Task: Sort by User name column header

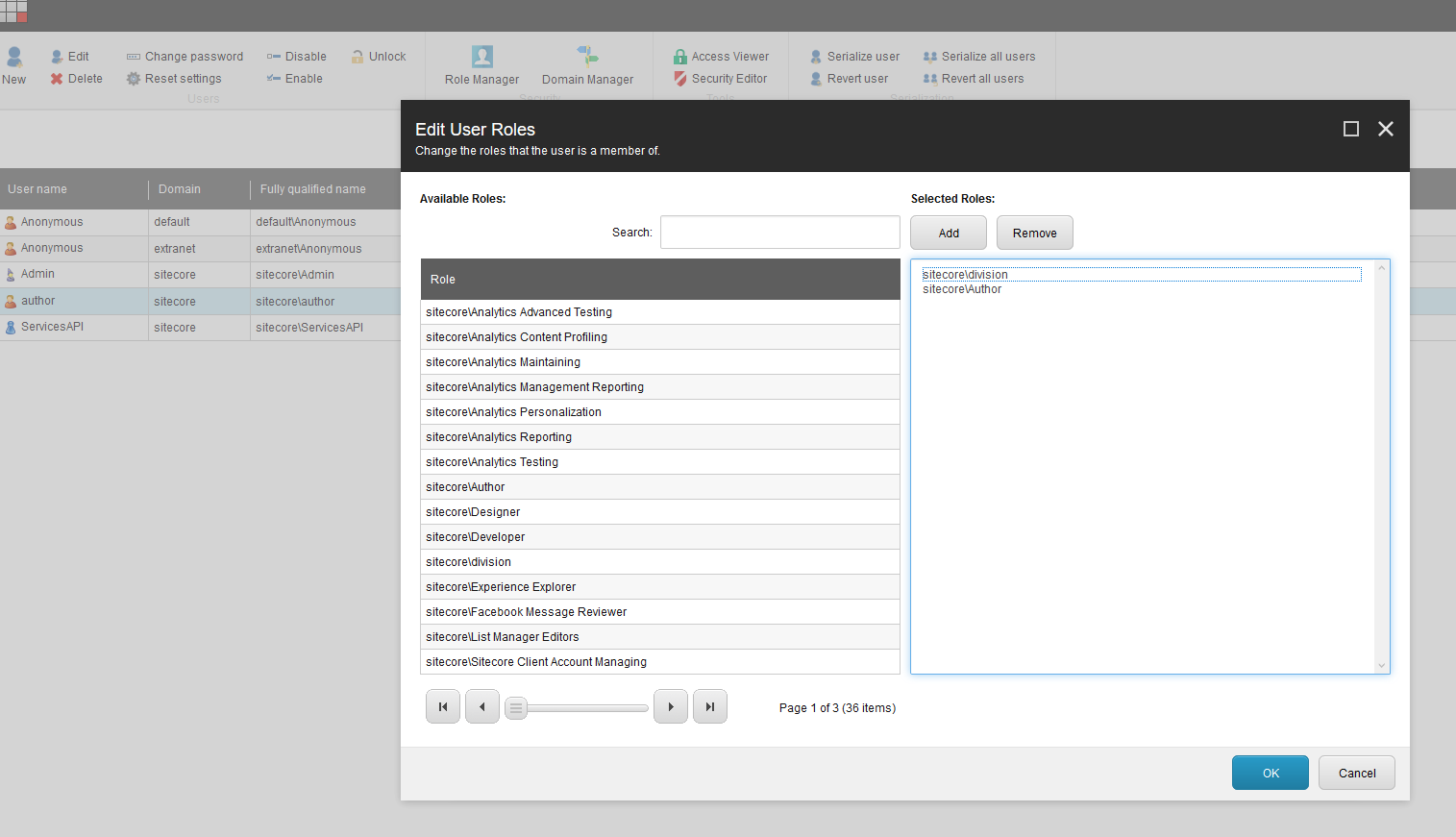Action: tap(74, 189)
